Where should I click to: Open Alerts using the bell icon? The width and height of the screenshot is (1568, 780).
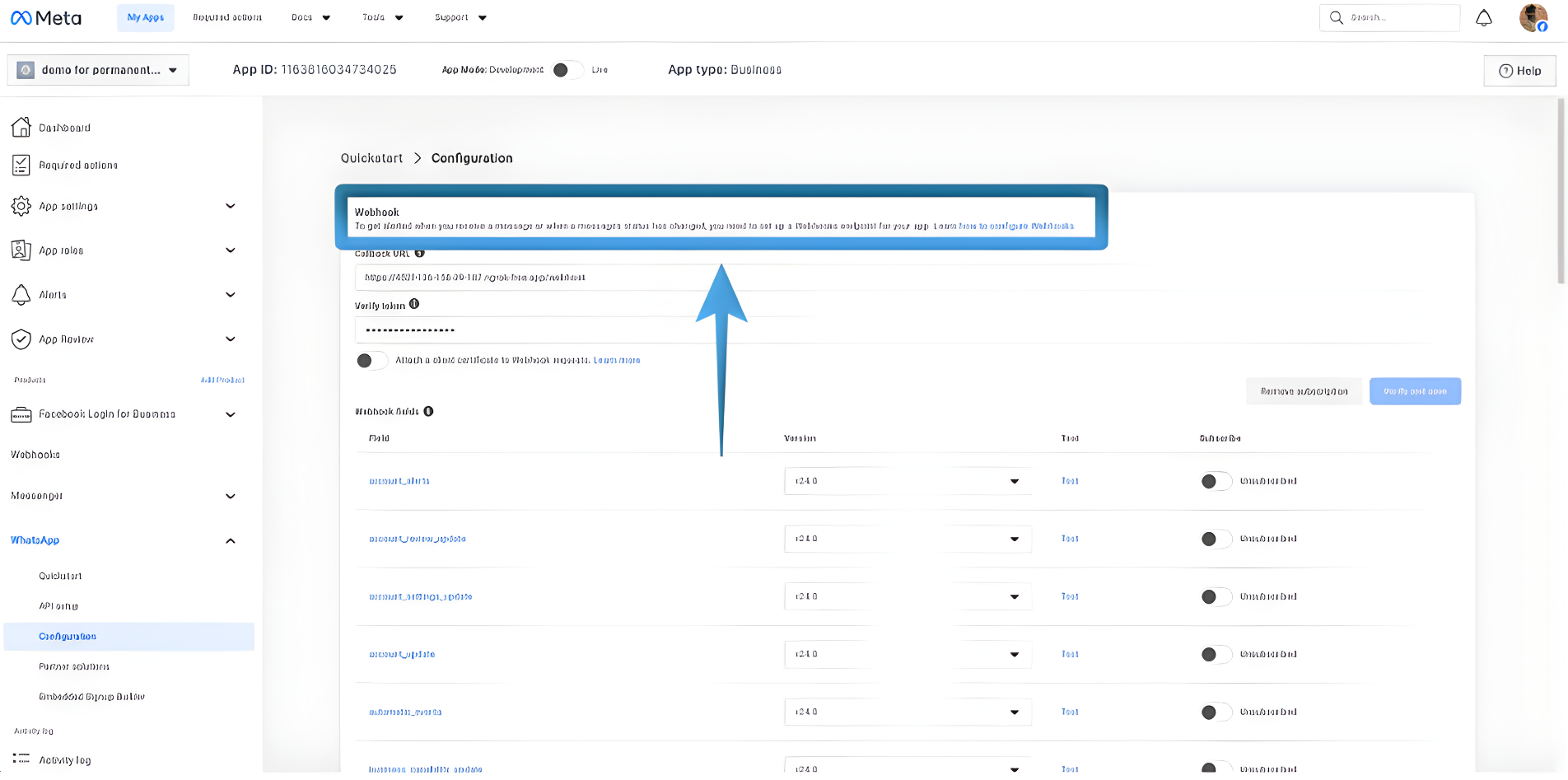tap(21, 295)
